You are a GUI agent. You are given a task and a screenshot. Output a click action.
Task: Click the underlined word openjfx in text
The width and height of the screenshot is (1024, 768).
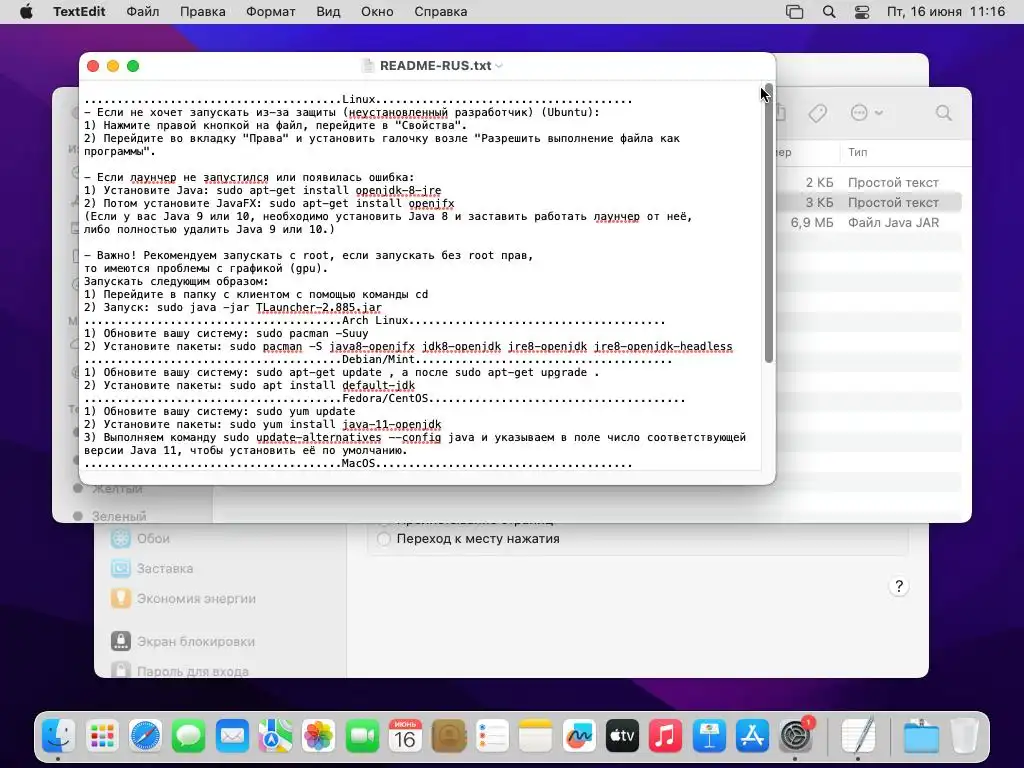pos(431,204)
